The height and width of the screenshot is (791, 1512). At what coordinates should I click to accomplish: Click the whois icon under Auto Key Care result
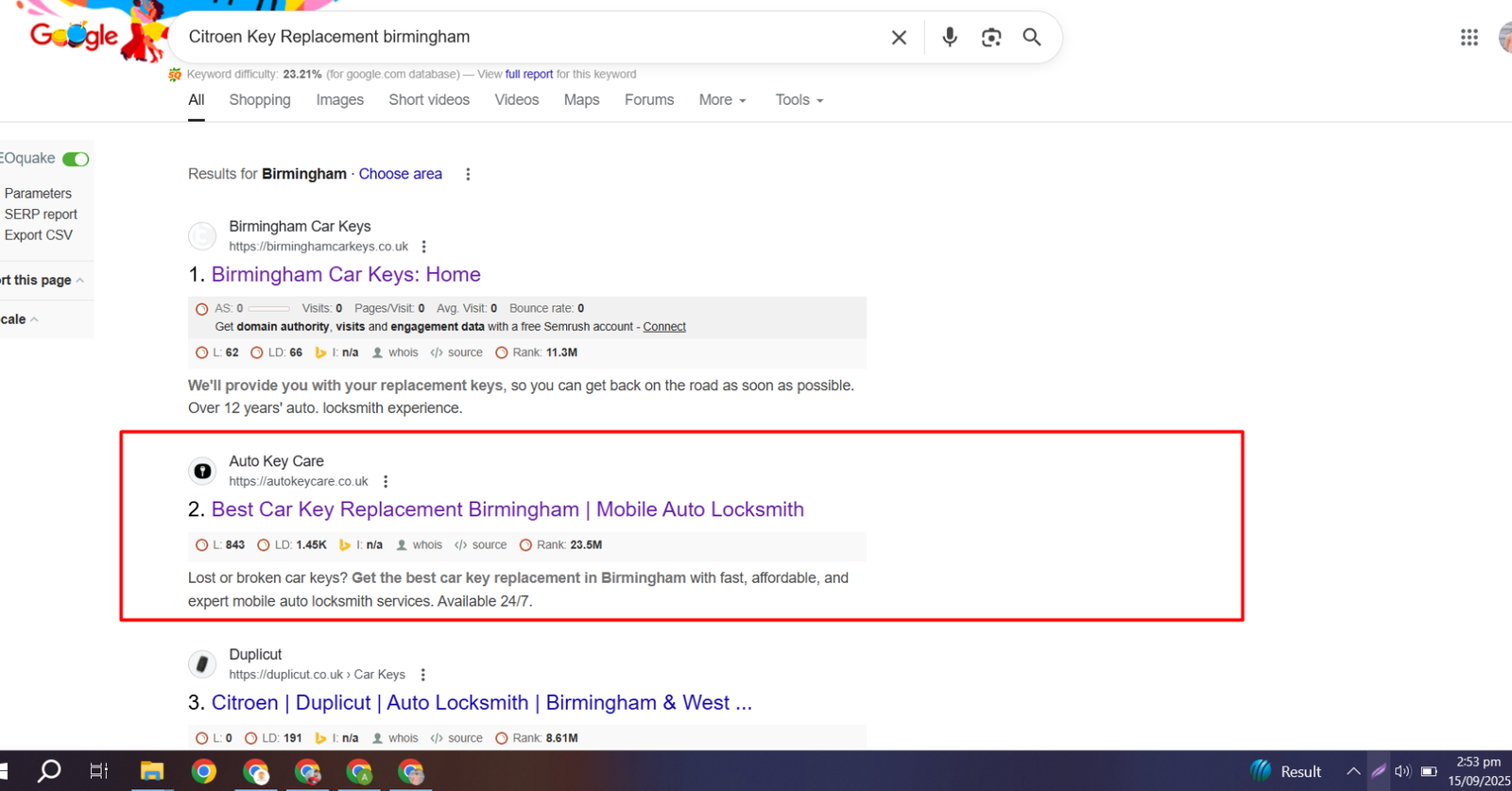point(420,545)
